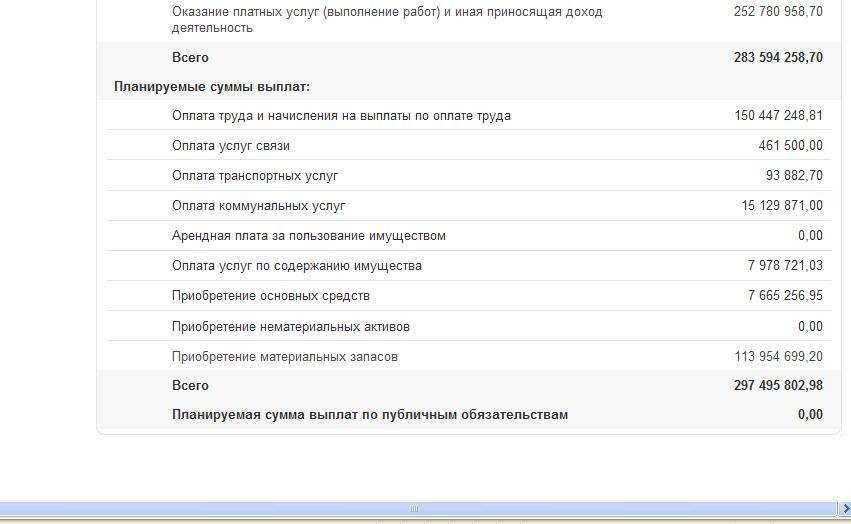
Task: Select the 'Оплата услуг связи' row
Action: click(x=469, y=146)
